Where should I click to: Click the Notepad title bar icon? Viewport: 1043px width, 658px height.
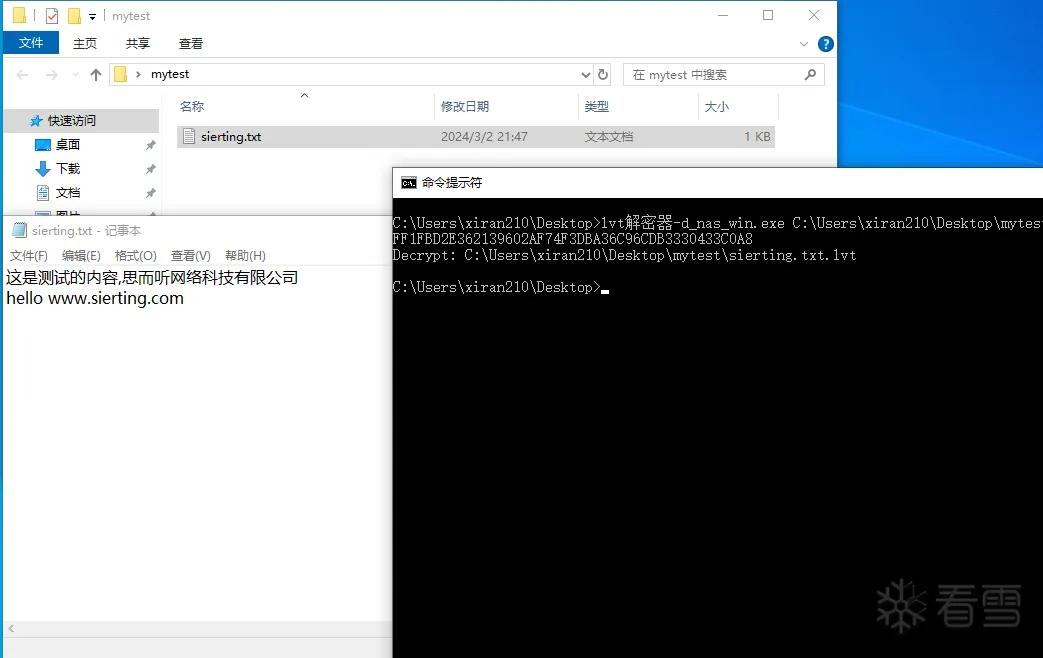19,230
